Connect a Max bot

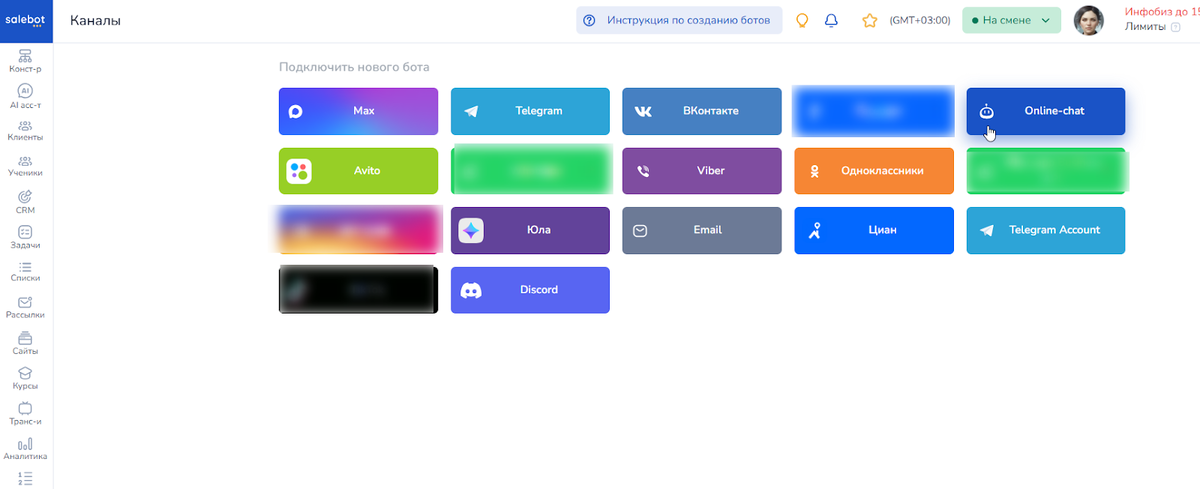[x=358, y=111]
